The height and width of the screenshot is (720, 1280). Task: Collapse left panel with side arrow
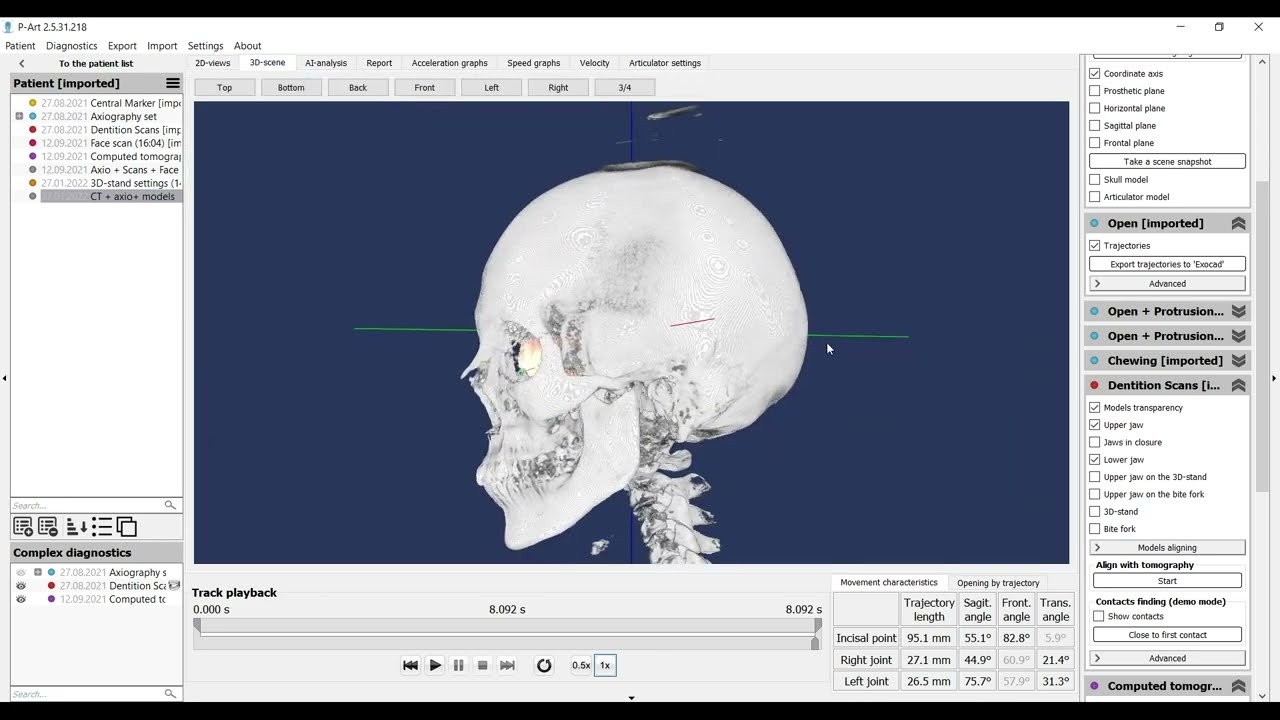click(x=5, y=378)
